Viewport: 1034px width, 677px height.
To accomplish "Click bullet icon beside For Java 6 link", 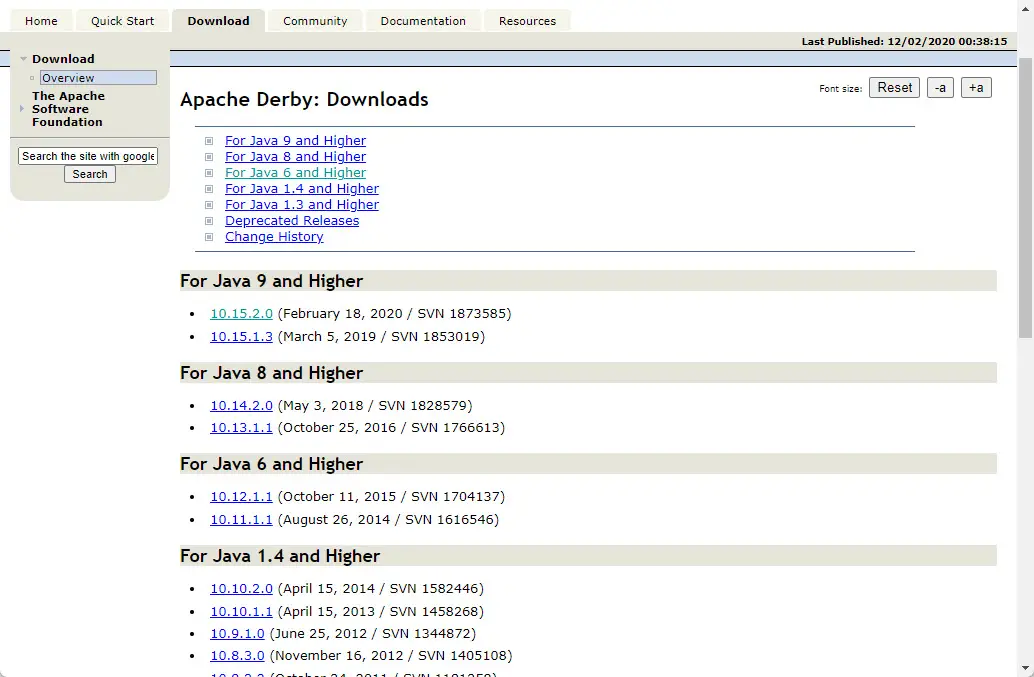I will 209,173.
